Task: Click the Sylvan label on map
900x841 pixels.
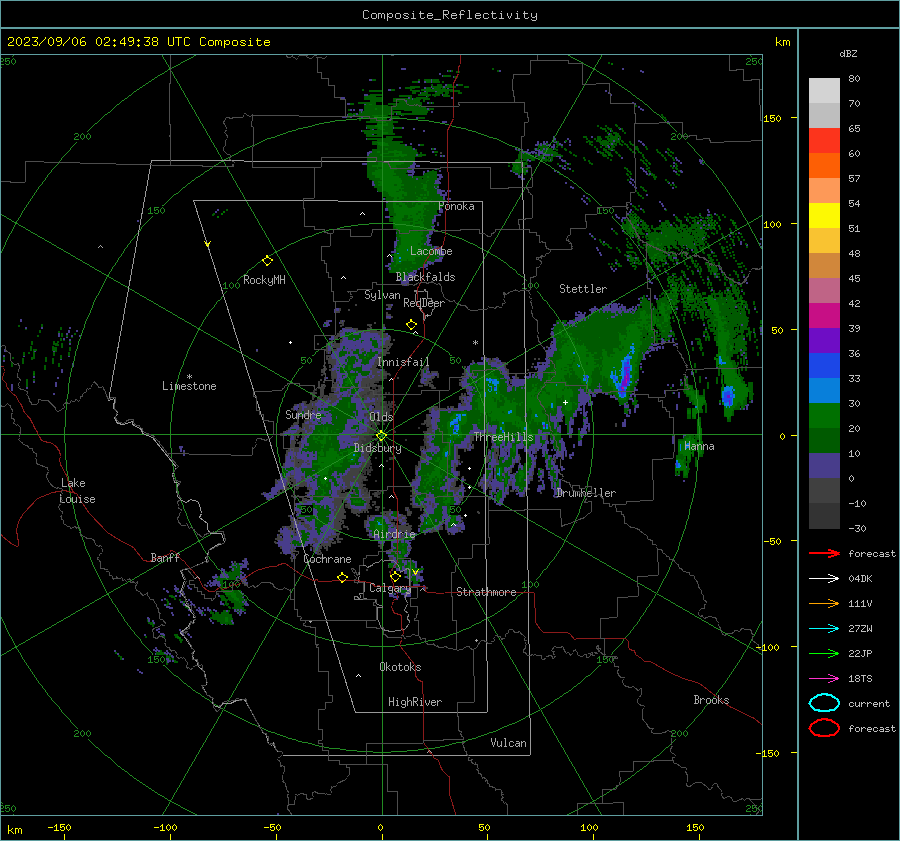Action: (x=382, y=295)
